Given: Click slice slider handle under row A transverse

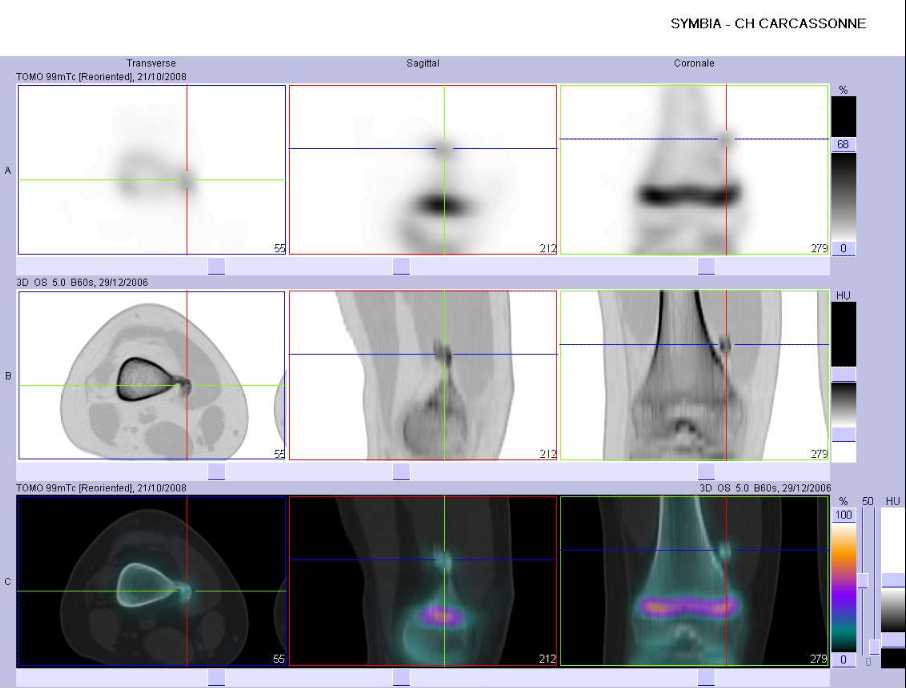Looking at the screenshot, I should [x=216, y=266].
